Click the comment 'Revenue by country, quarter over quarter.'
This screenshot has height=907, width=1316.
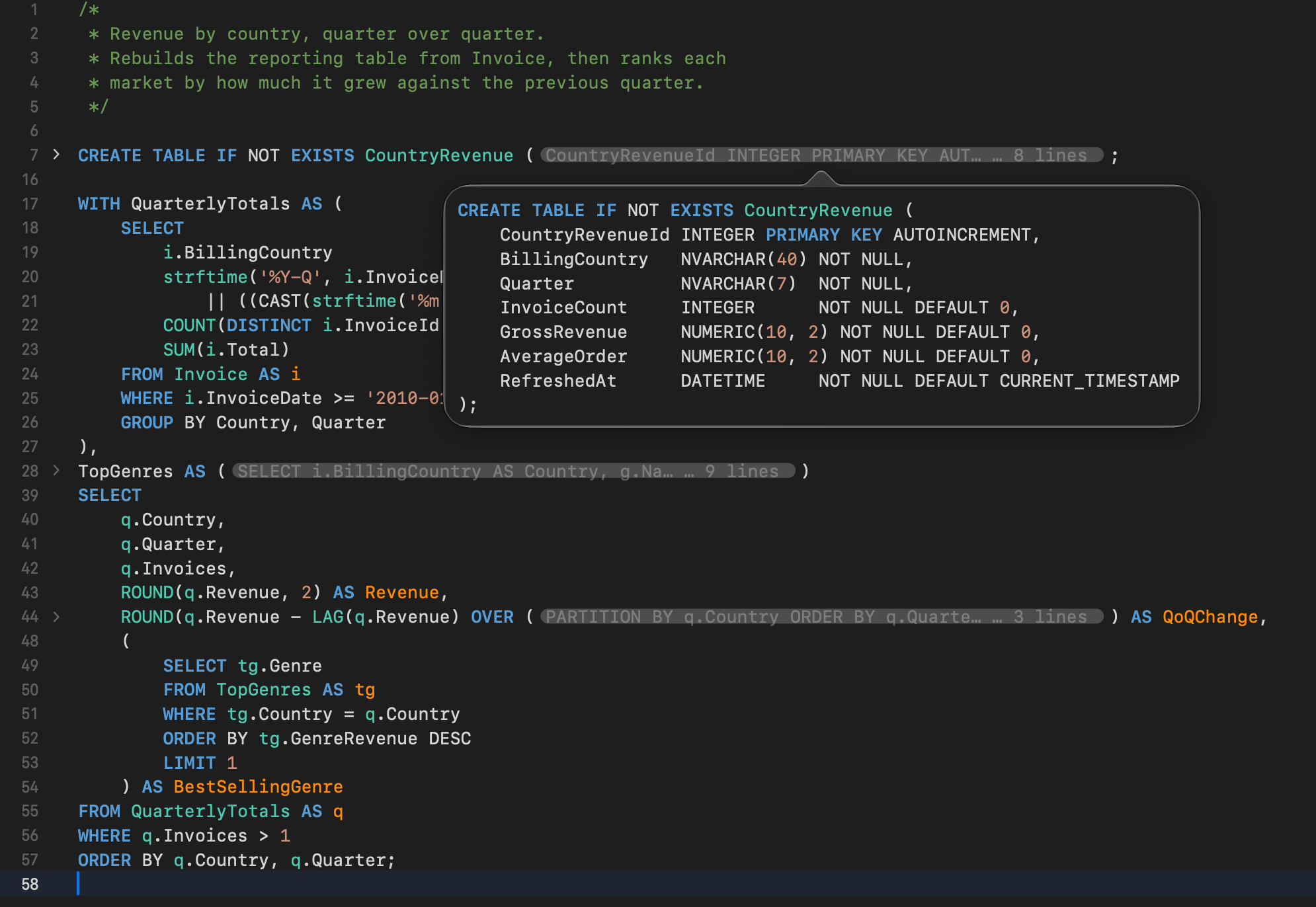327,34
